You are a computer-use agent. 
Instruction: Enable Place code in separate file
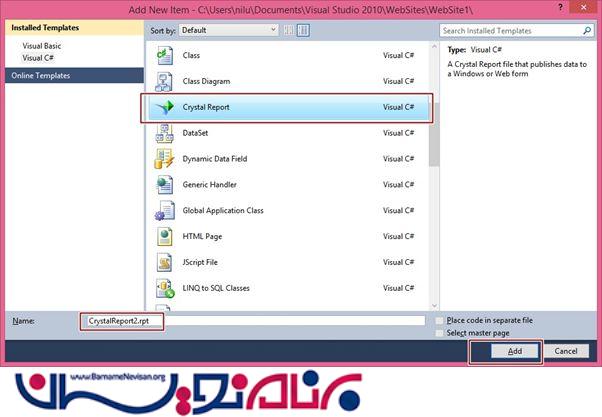pos(440,320)
